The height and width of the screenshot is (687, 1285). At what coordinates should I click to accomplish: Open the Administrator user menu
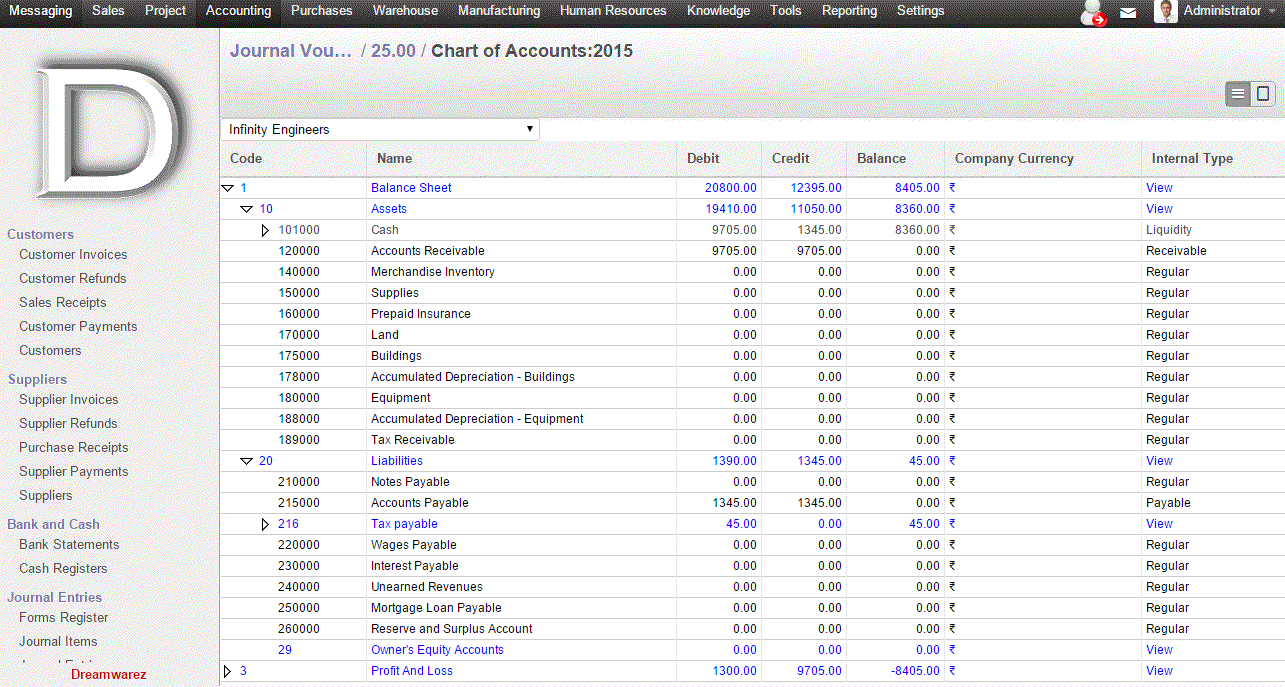pos(1221,11)
